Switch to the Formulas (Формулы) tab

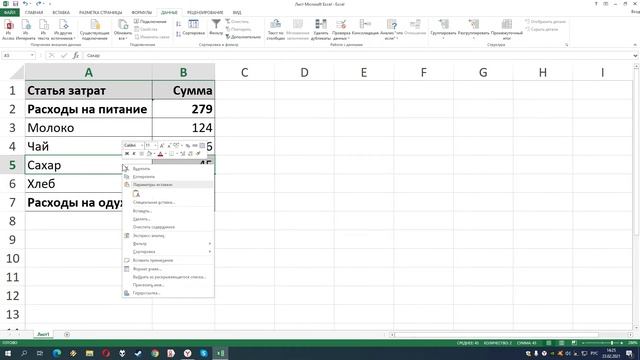coord(142,12)
